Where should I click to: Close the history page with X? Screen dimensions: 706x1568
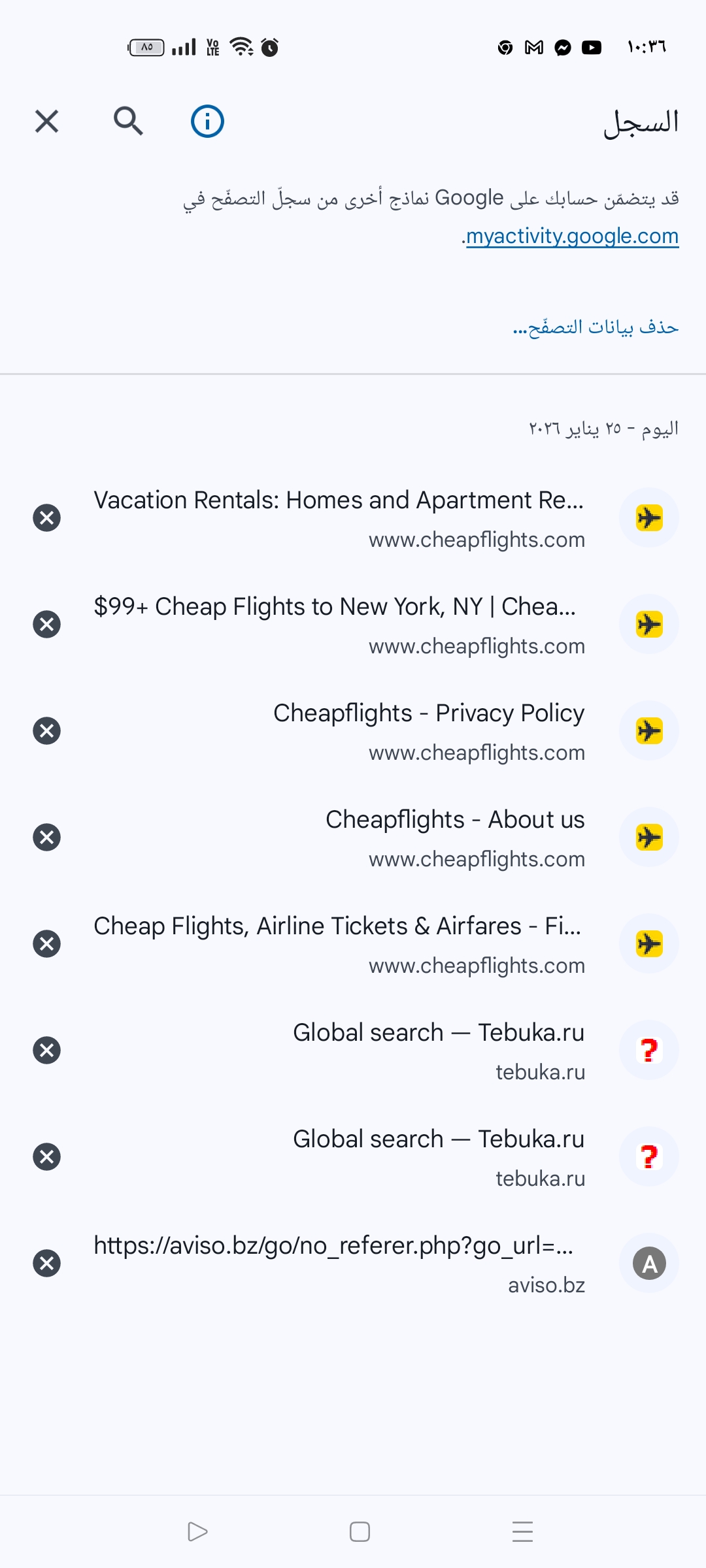[46, 122]
